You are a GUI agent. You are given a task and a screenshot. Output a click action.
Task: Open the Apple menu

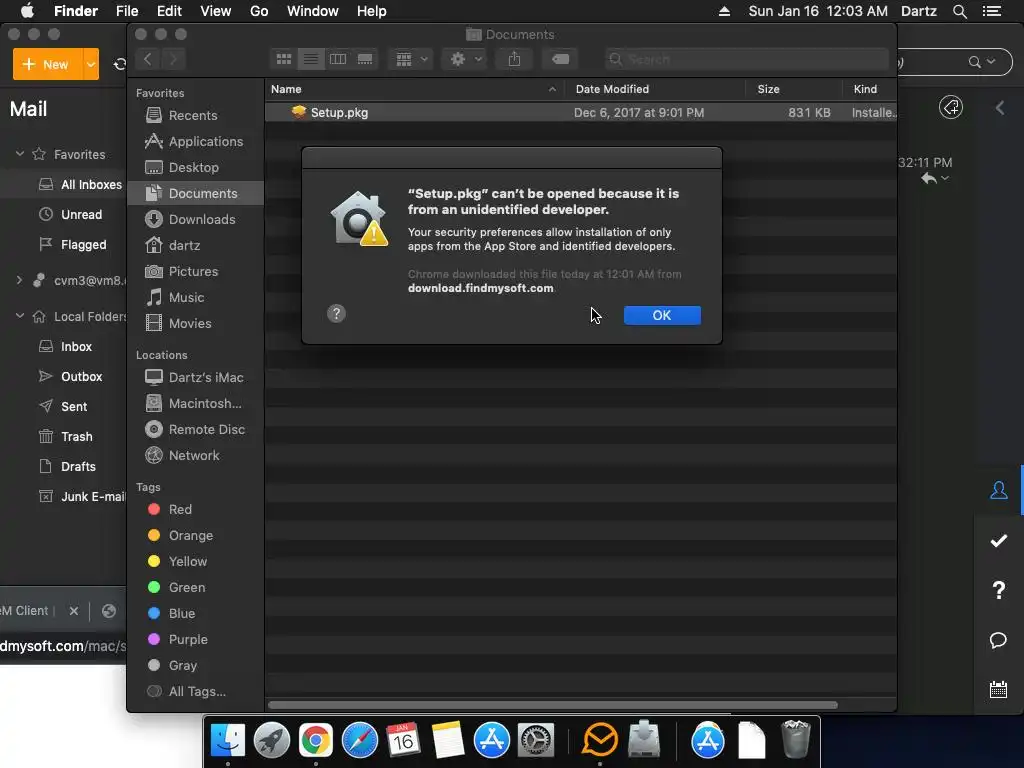[27, 11]
